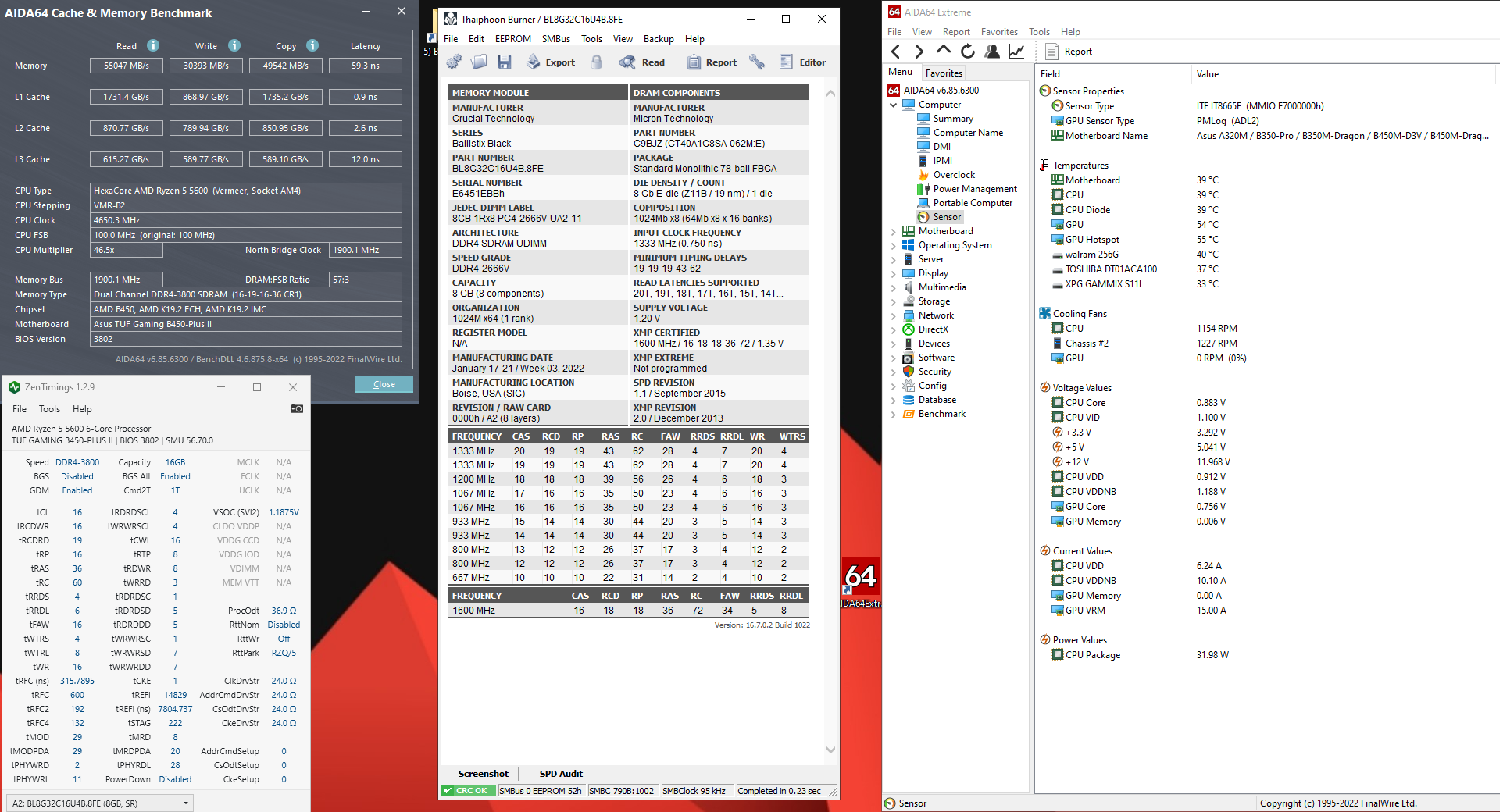The width and height of the screenshot is (1503, 812).
Task: Expand the Devices node in AIDA64 tree
Action: [x=894, y=344]
